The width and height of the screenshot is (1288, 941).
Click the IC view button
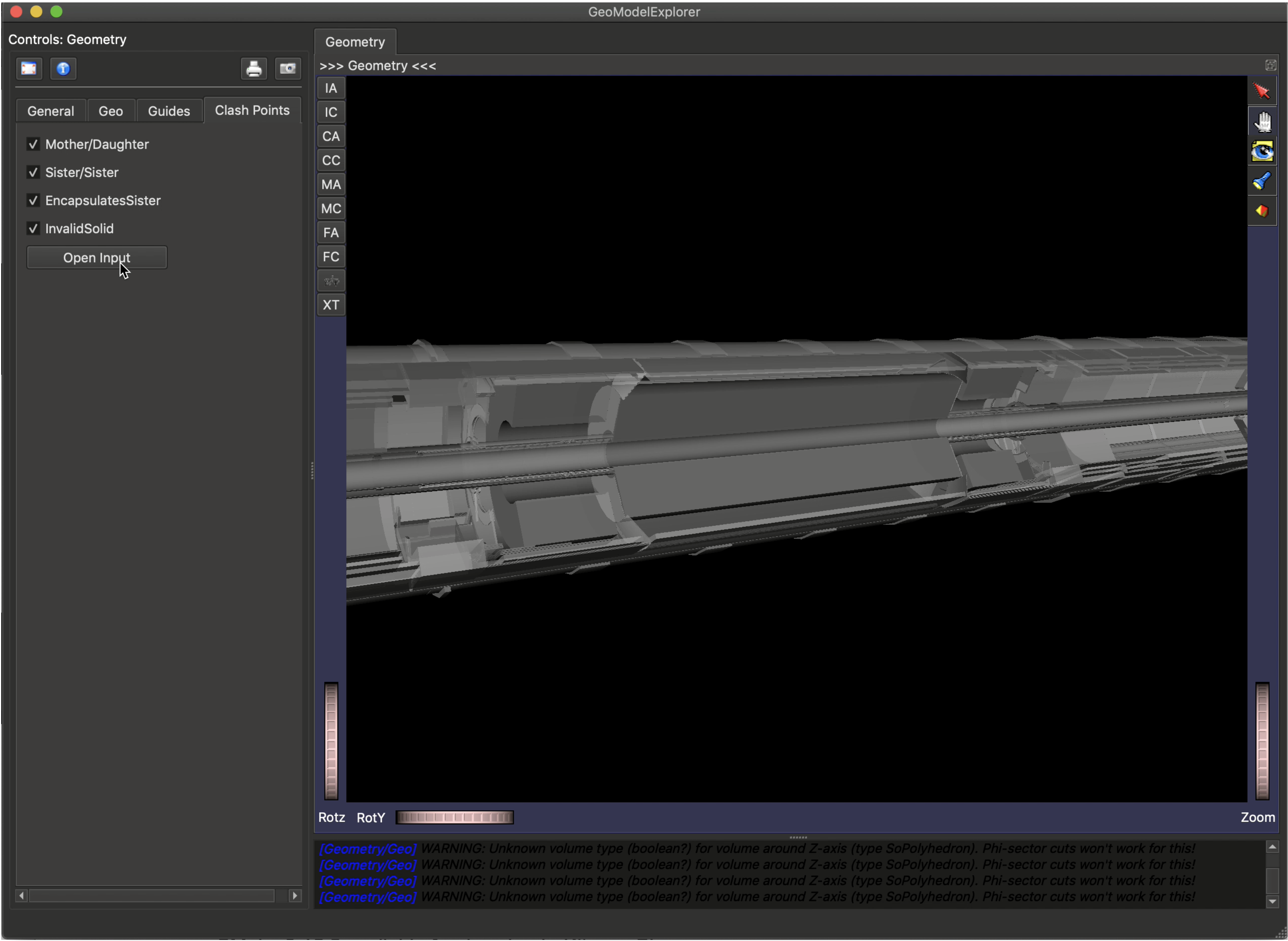pyautogui.click(x=331, y=112)
